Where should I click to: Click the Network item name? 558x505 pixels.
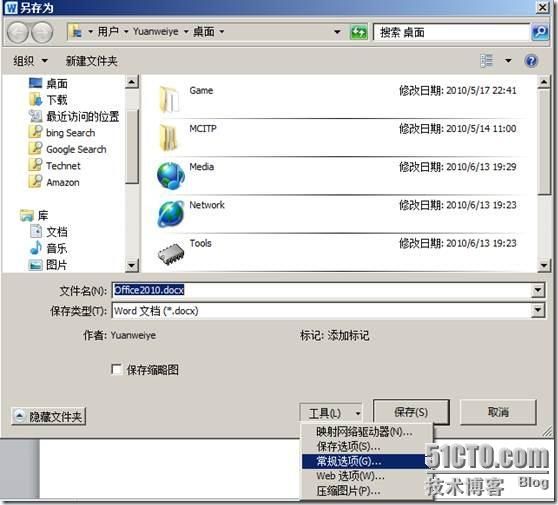(207, 205)
